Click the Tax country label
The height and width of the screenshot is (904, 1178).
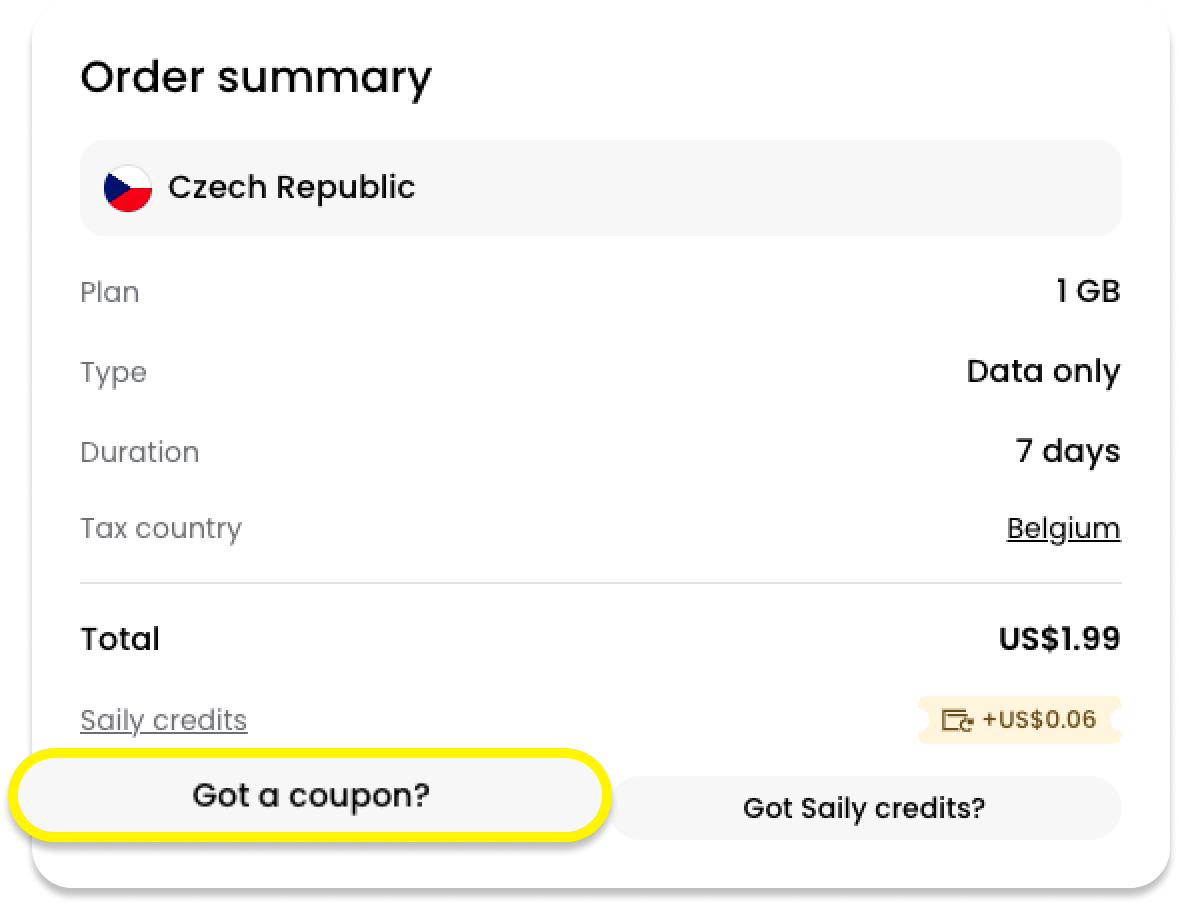pos(160,528)
